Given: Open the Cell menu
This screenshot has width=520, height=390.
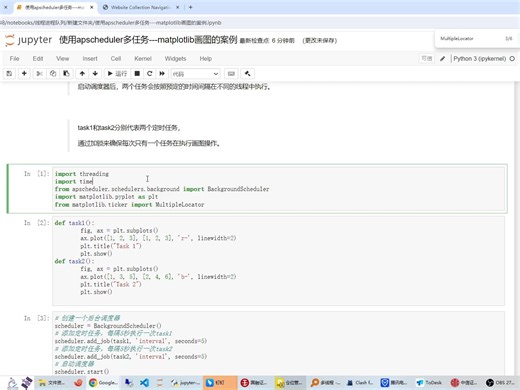Looking at the screenshot, I should click(116, 59).
